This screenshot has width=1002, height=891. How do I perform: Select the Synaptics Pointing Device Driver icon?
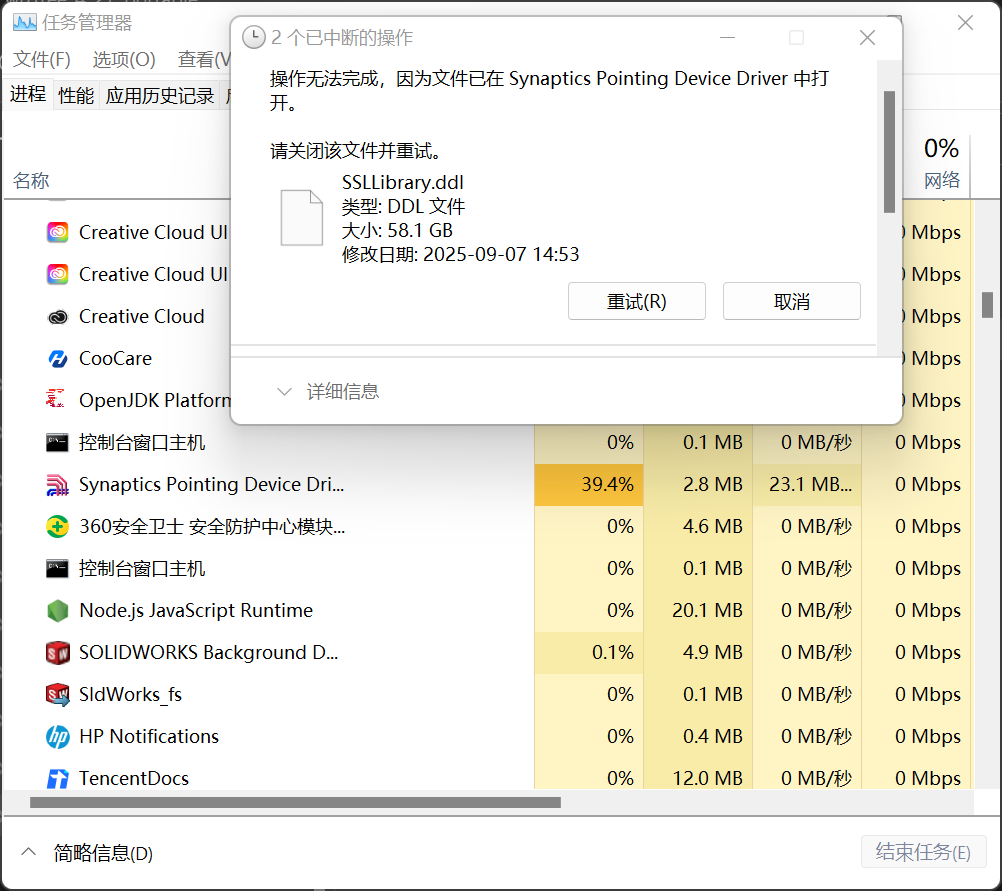tap(58, 485)
